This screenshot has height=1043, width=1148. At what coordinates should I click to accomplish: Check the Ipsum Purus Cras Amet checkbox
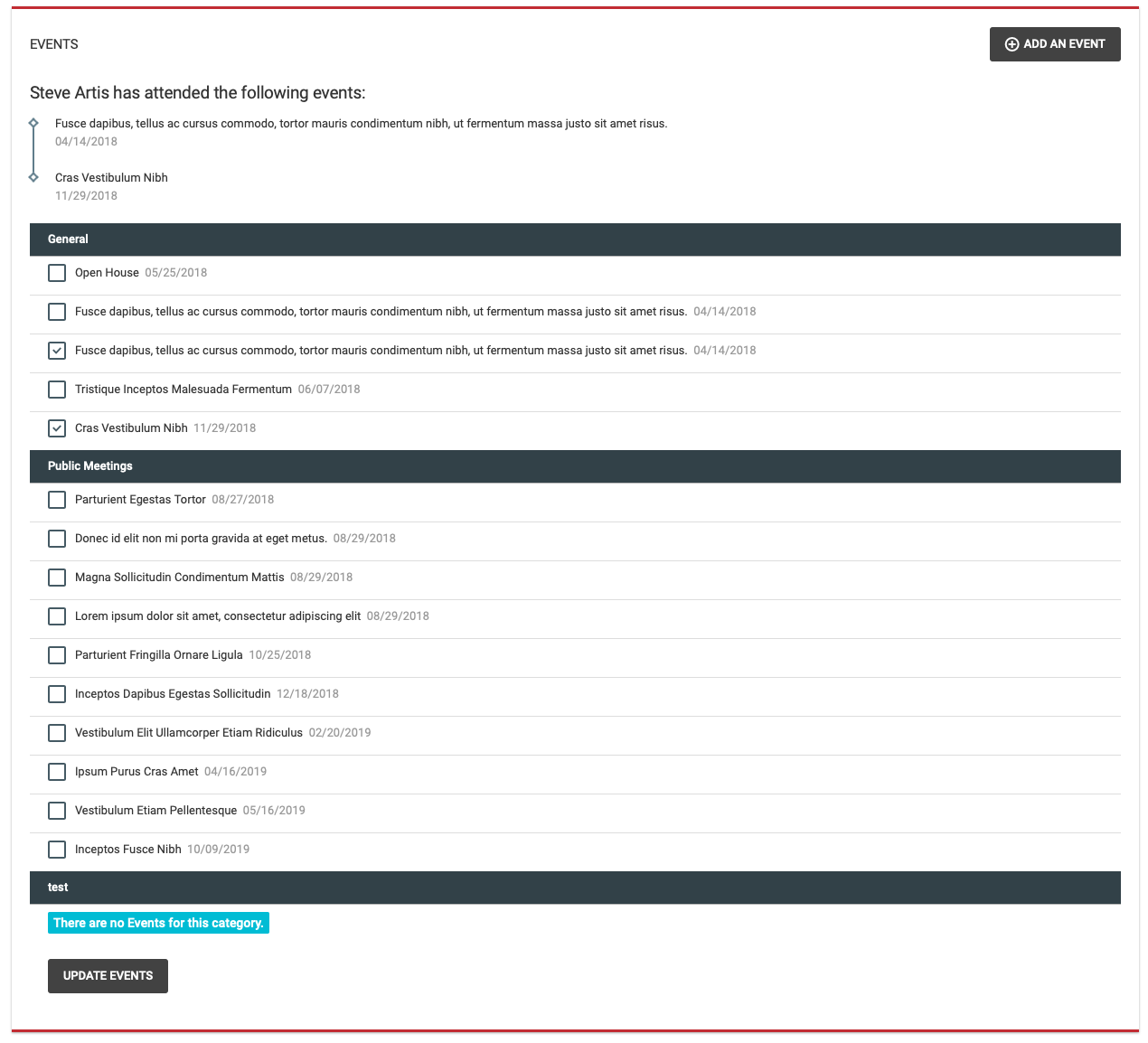coord(57,772)
